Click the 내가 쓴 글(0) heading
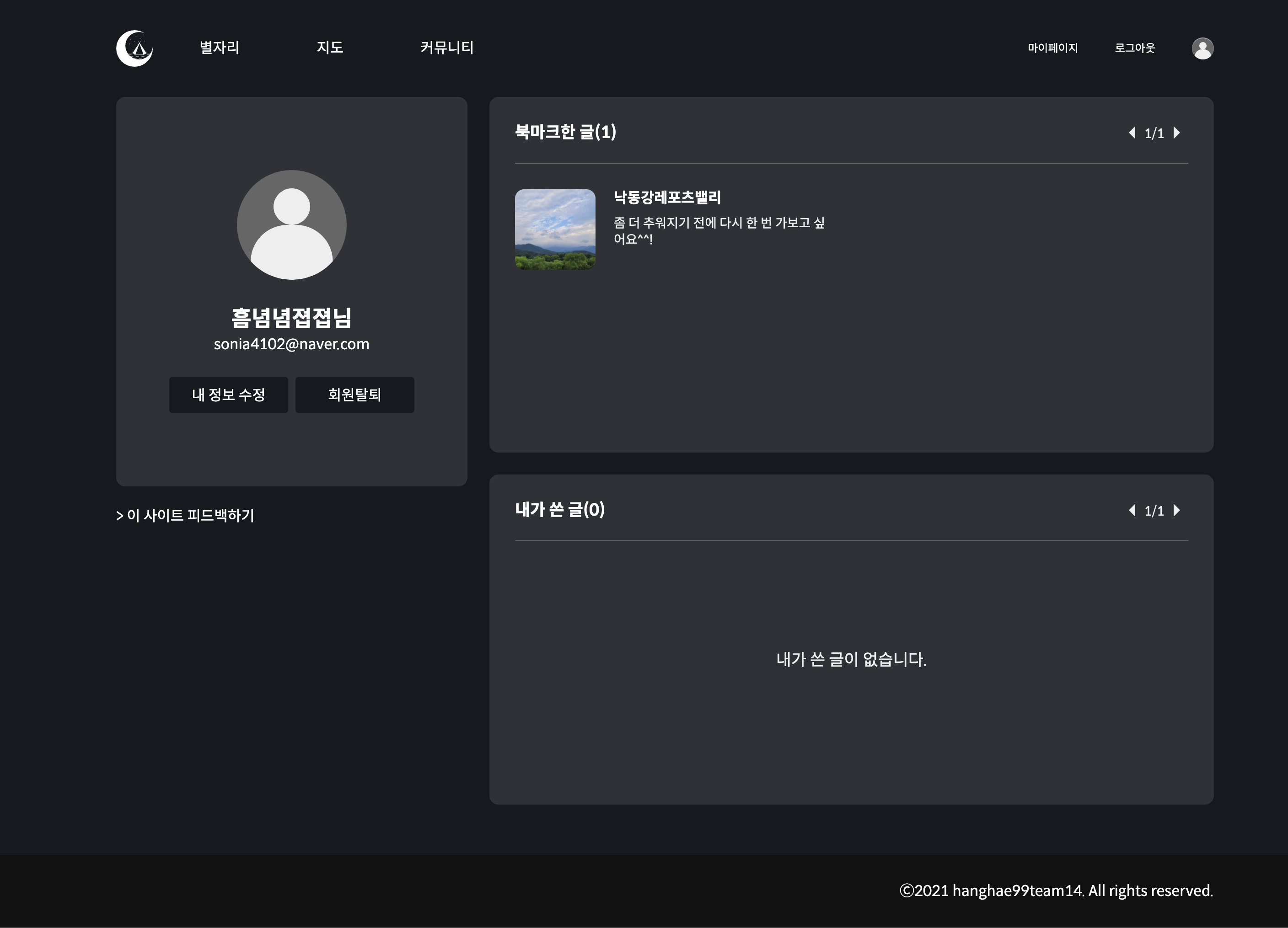 click(559, 510)
